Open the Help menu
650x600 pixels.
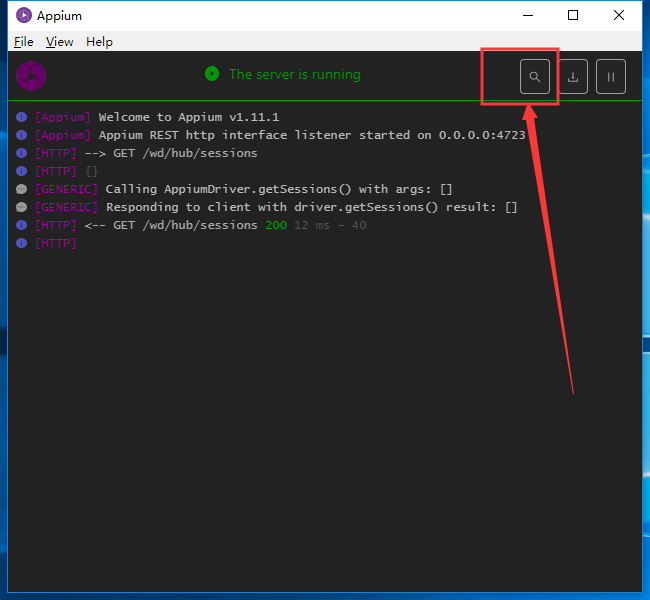coord(99,42)
